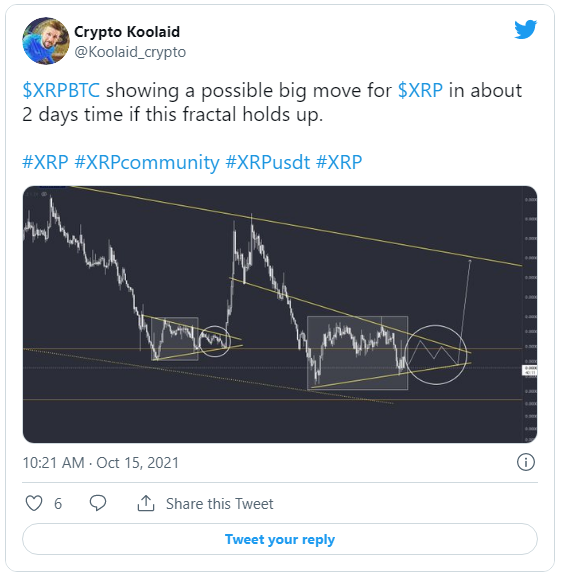
Task: Open the last #XRP hashtag
Action: pos(339,162)
